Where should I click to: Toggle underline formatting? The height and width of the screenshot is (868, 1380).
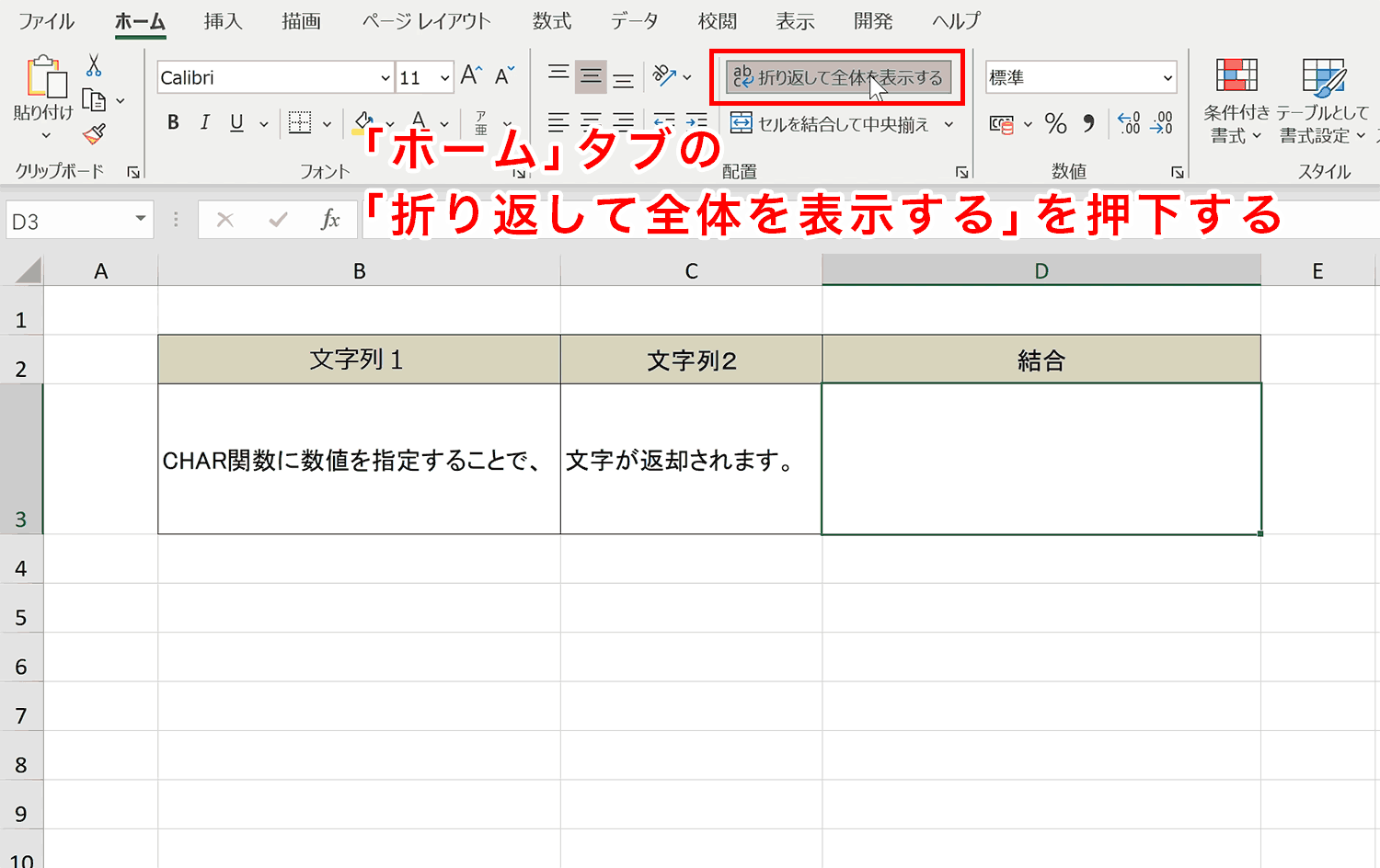[x=236, y=122]
